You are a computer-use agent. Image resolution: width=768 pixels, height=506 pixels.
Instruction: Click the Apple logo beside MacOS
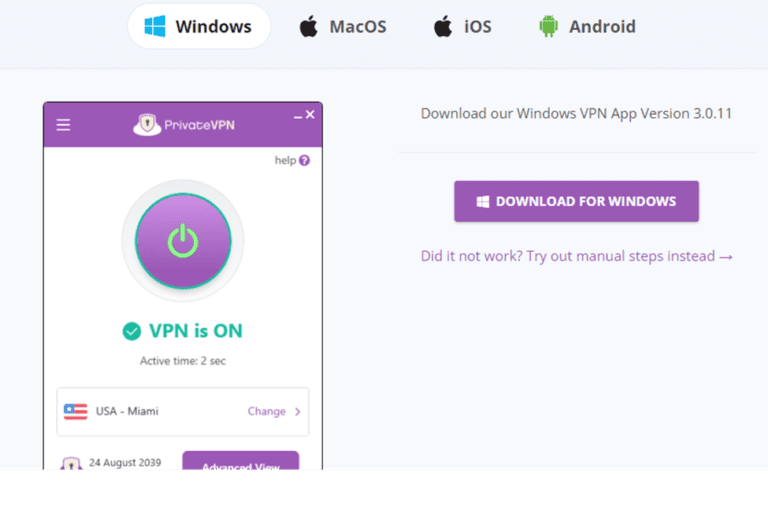pos(309,27)
